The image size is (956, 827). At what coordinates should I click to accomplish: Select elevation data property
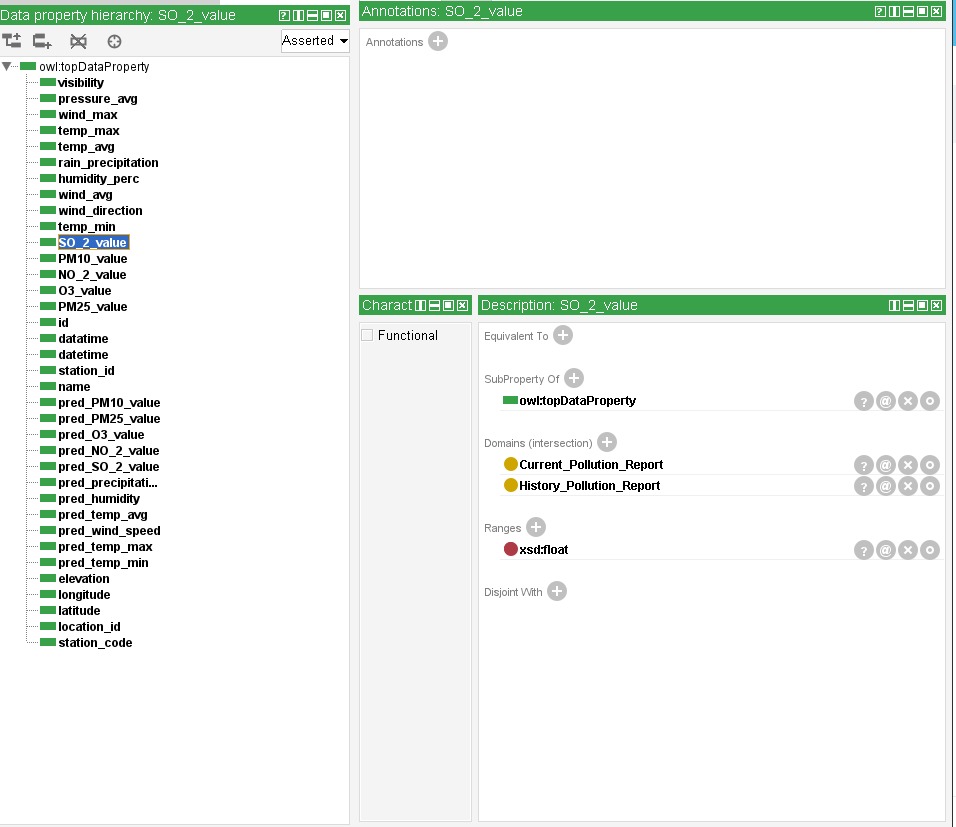[84, 578]
